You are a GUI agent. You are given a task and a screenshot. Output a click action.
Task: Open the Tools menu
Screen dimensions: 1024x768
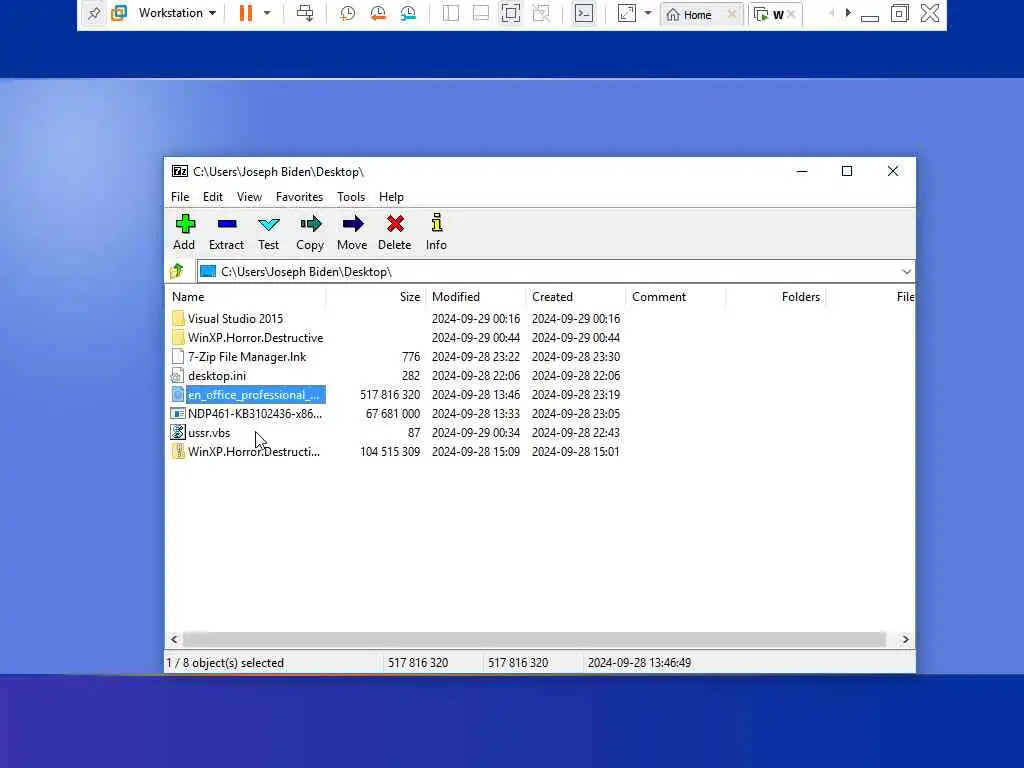tap(351, 197)
